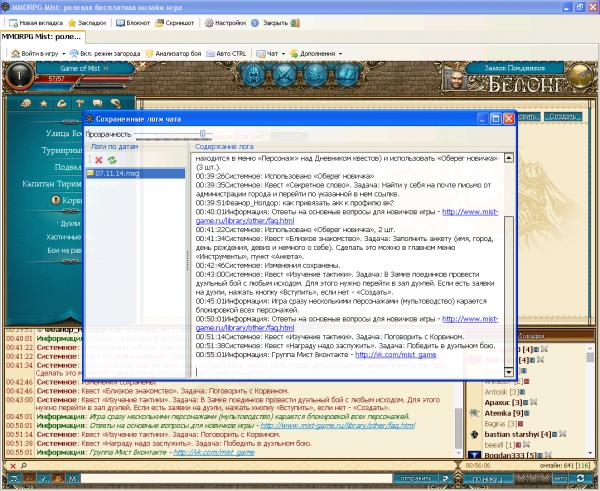
Task: Talk to 'Капитан Тирим'
Action: [52, 184]
